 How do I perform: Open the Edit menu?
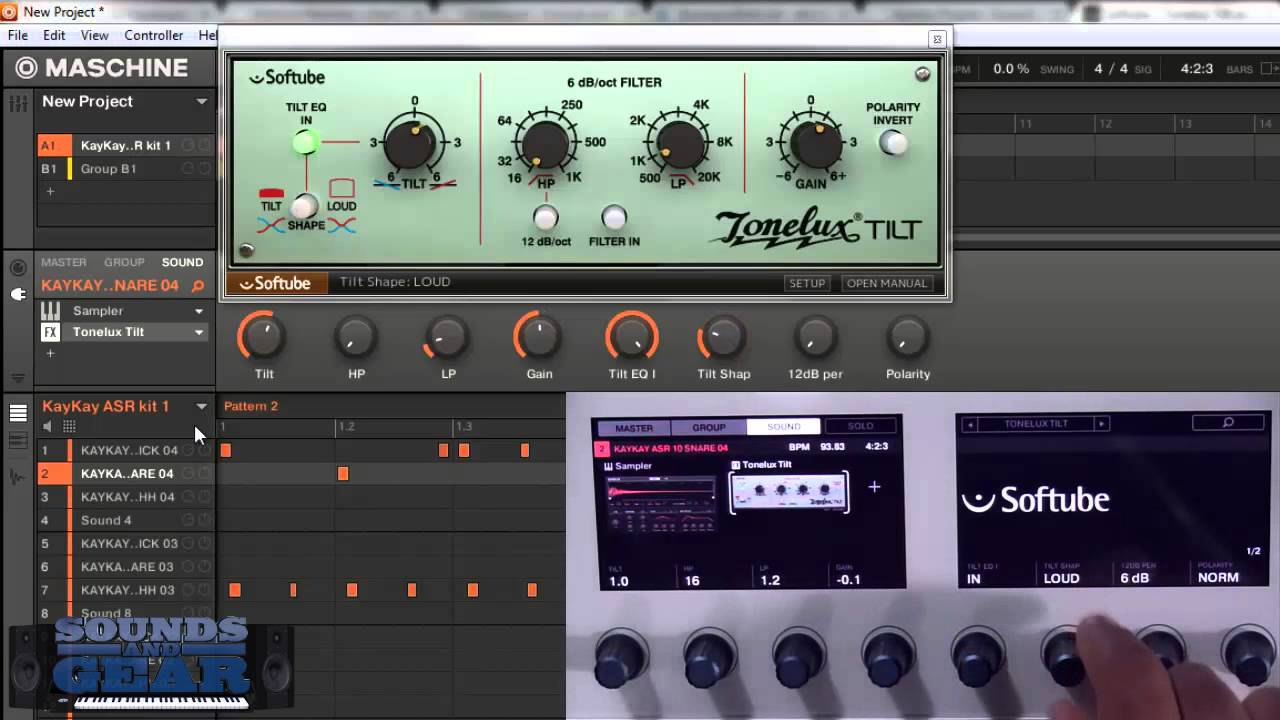click(54, 35)
